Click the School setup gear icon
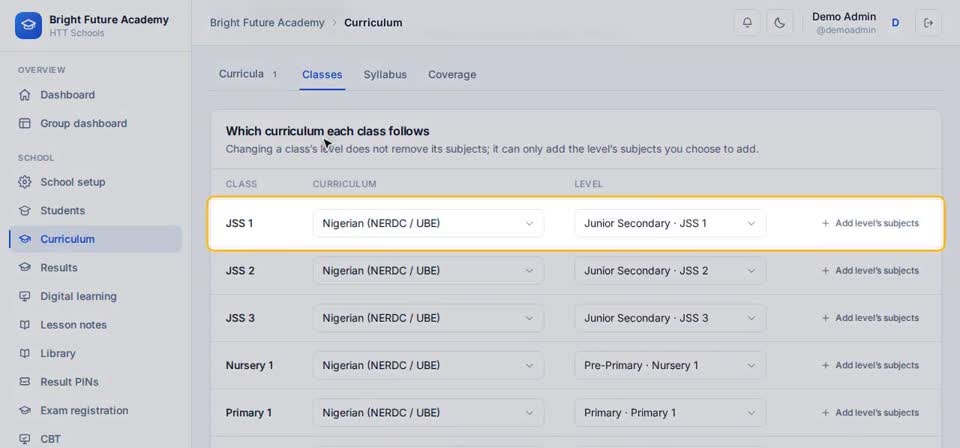The height and width of the screenshot is (448, 960). [x=24, y=182]
